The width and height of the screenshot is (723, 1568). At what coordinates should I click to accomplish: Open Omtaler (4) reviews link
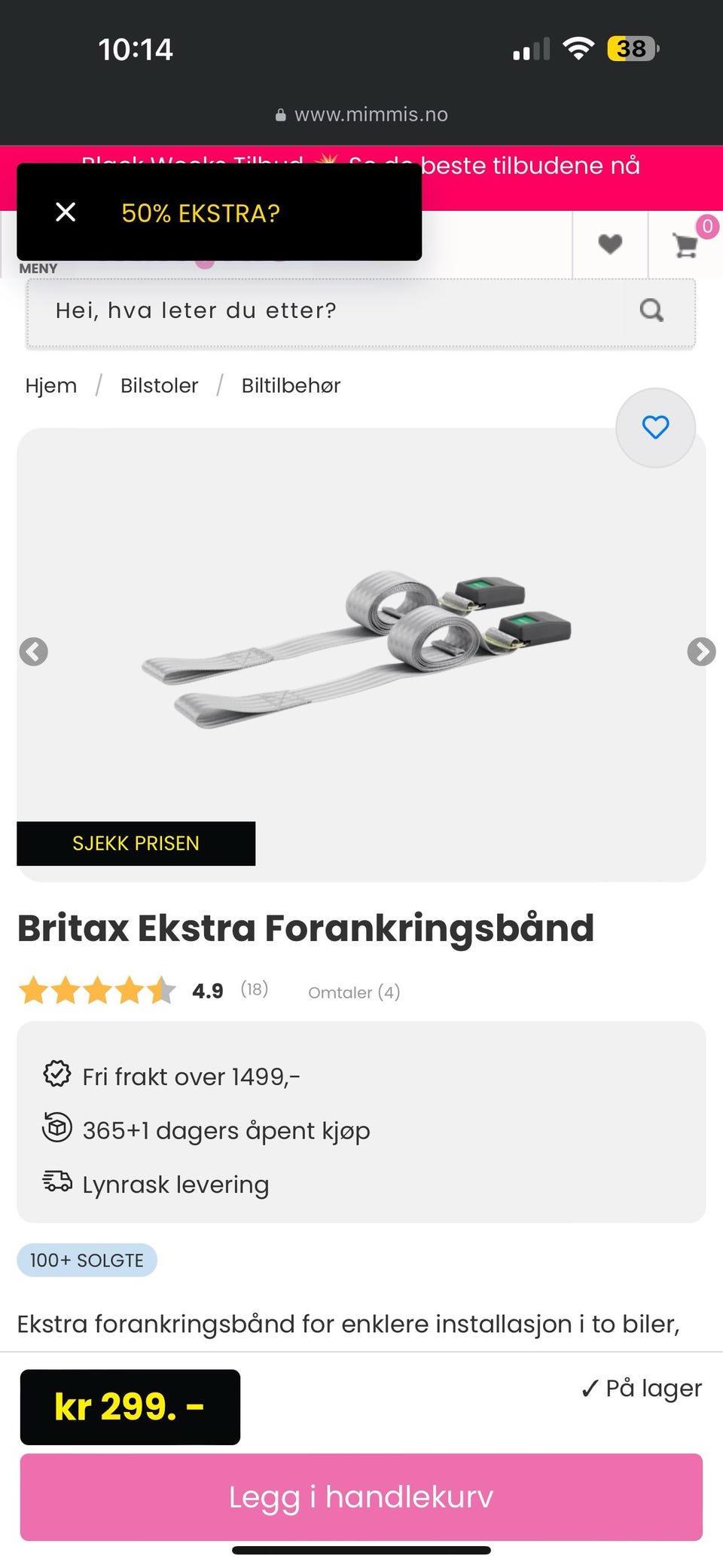354,992
